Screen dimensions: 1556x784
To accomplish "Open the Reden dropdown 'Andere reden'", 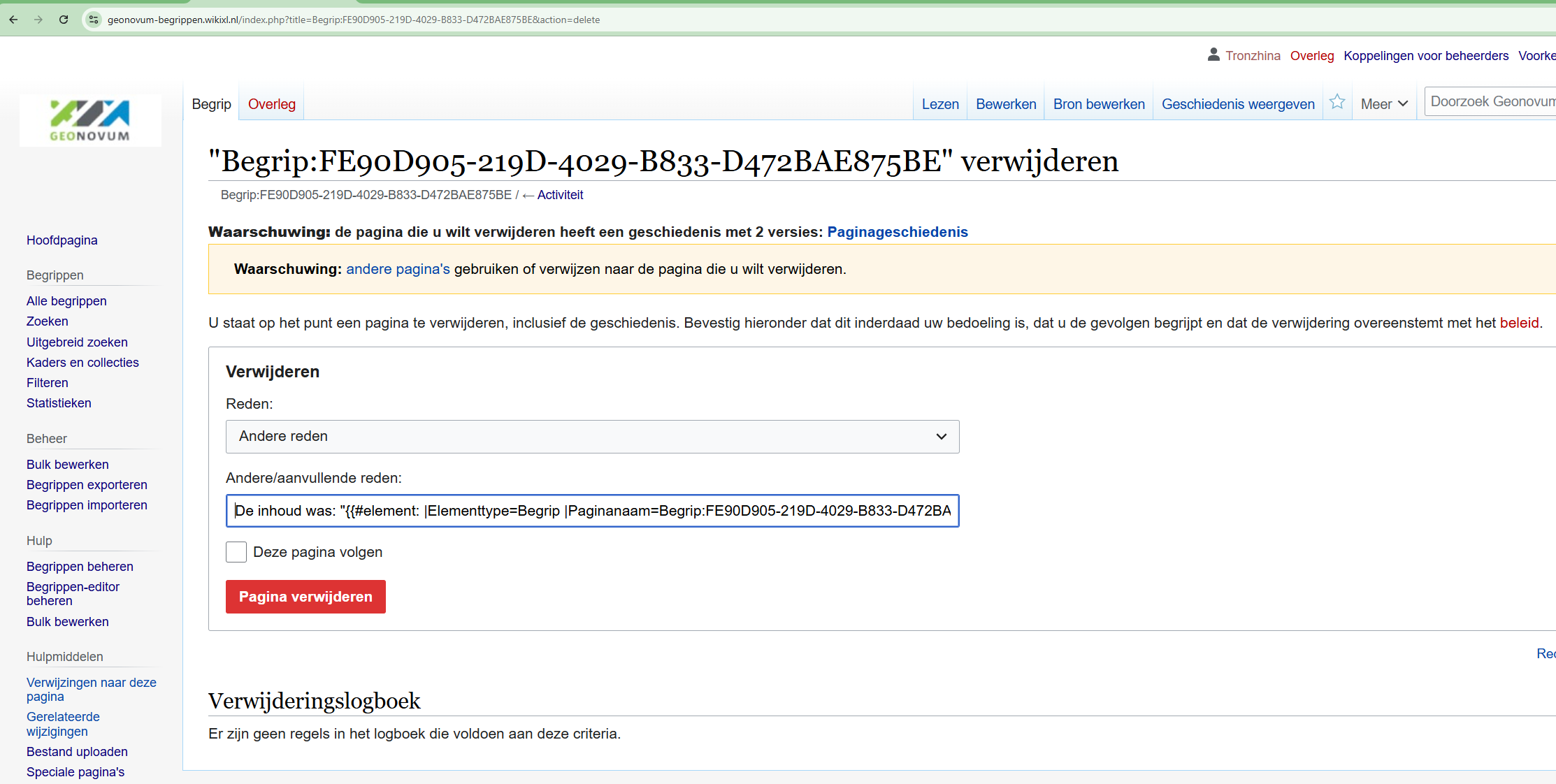I will coord(592,437).
